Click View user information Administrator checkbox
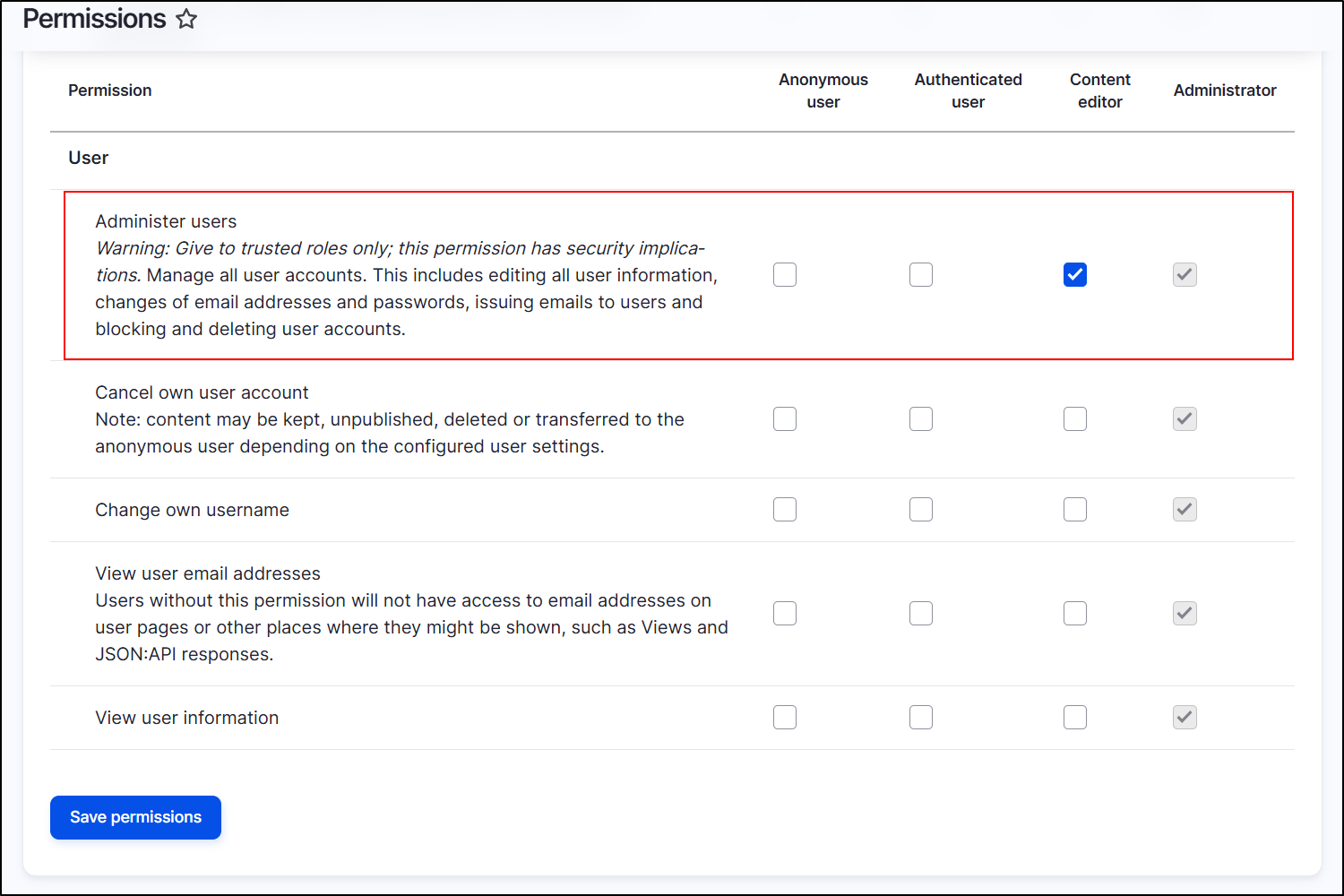1344x896 pixels. pos(1185,718)
